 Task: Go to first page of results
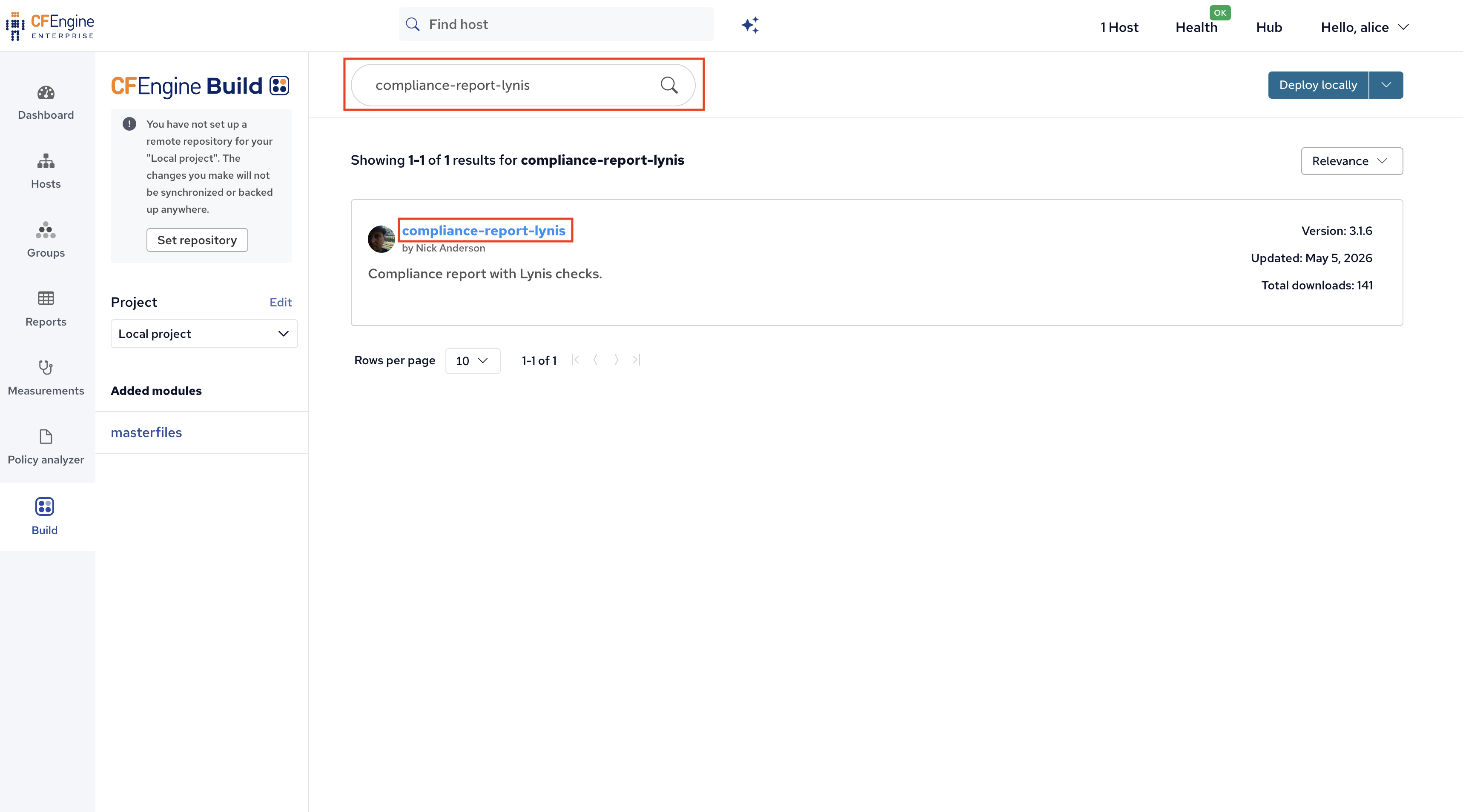pos(575,360)
